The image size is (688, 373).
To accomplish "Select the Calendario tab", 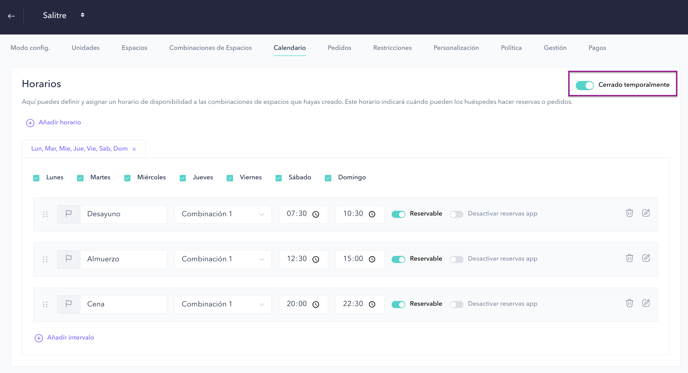I will (290, 48).
